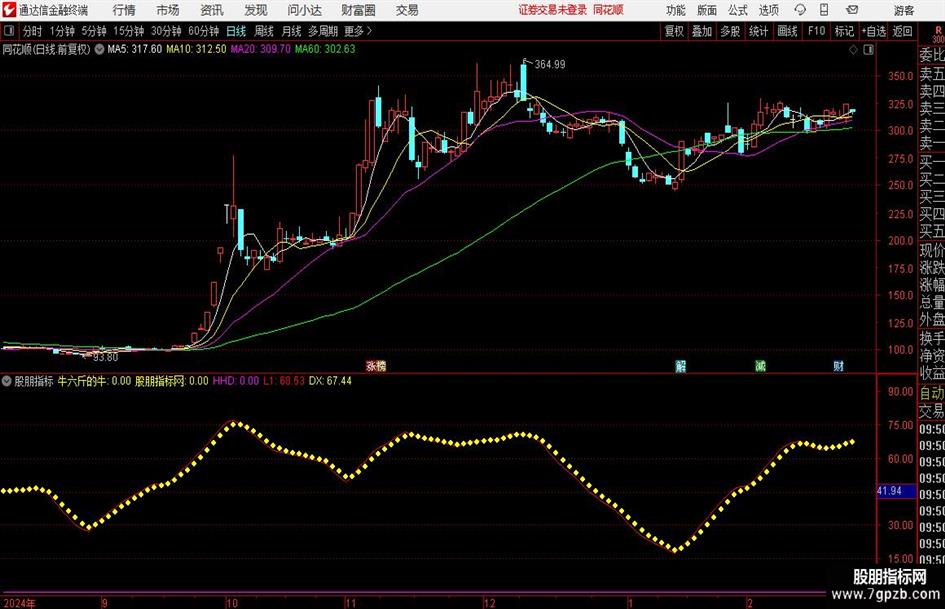This screenshot has width=945, height=609.
Task: Toggle the left sidebar panel icon
Action: pyautogui.click(x=9, y=31)
